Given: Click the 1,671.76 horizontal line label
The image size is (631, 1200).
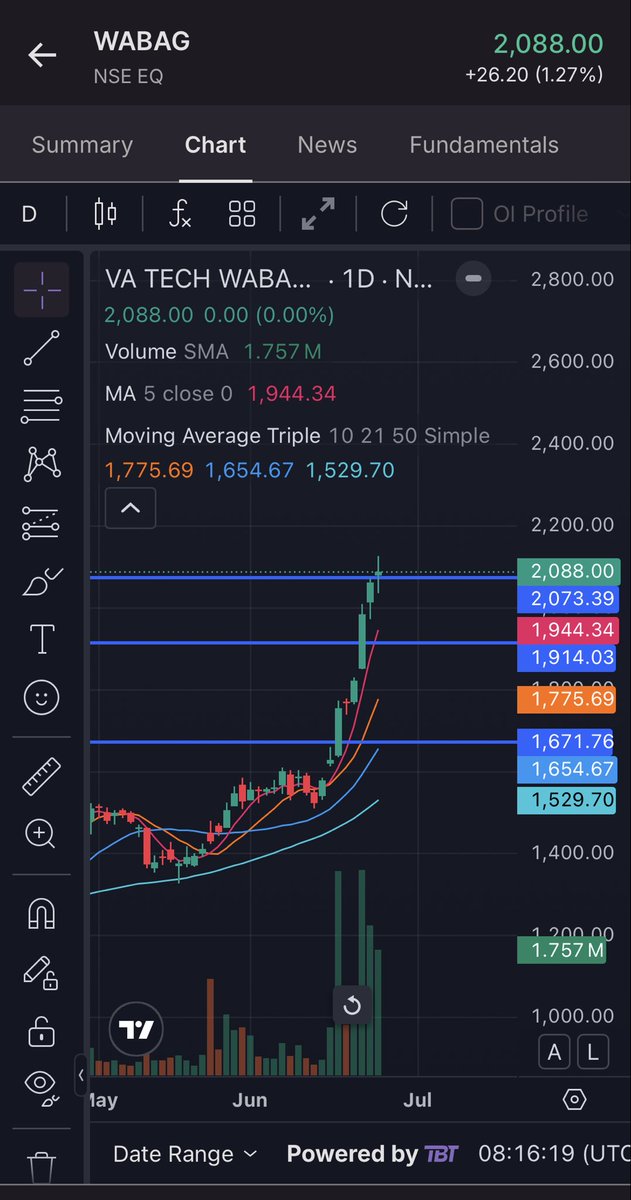Looking at the screenshot, I should point(567,741).
